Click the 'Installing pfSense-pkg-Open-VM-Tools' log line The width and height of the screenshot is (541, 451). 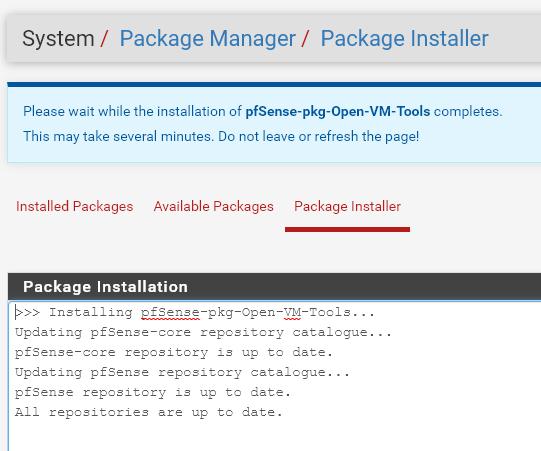click(195, 312)
